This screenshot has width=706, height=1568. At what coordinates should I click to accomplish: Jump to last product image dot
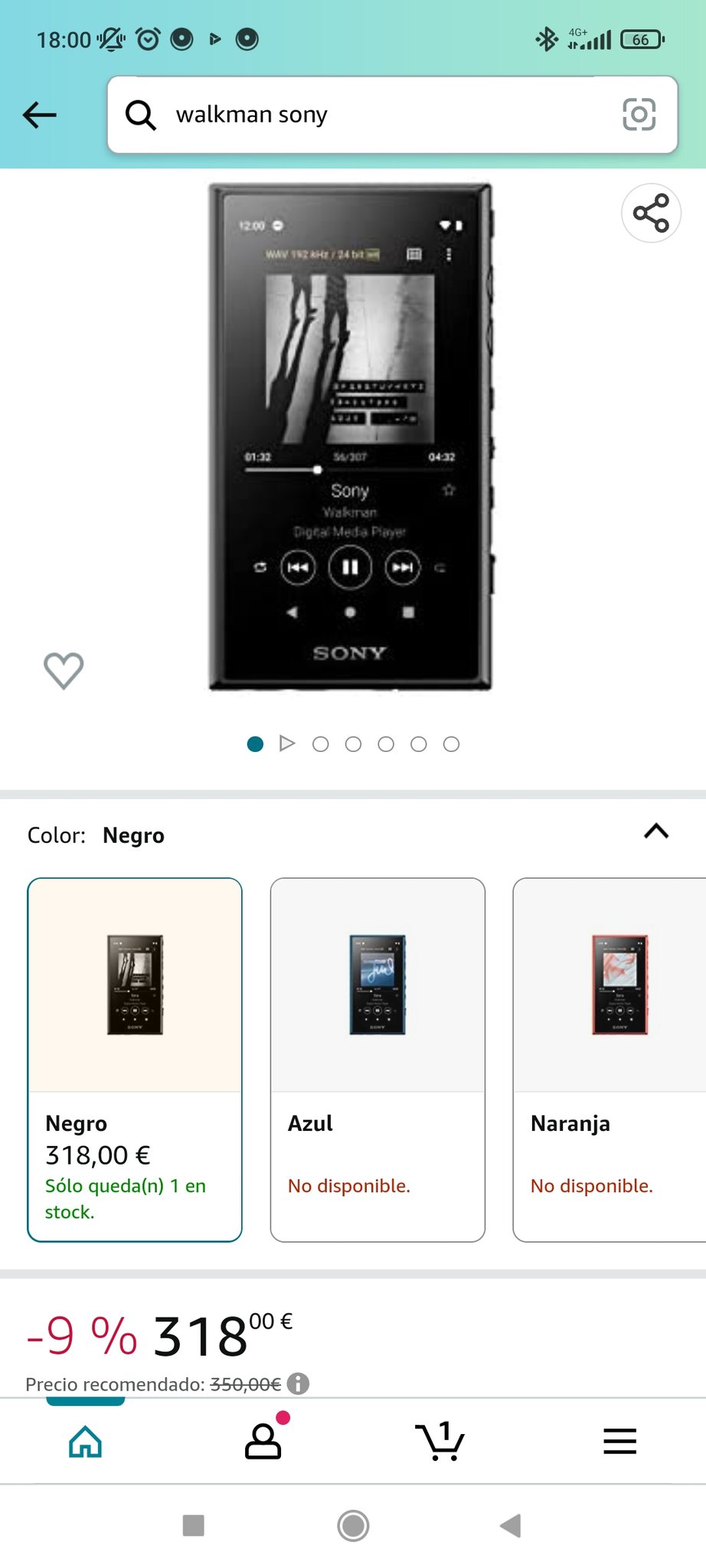click(452, 744)
